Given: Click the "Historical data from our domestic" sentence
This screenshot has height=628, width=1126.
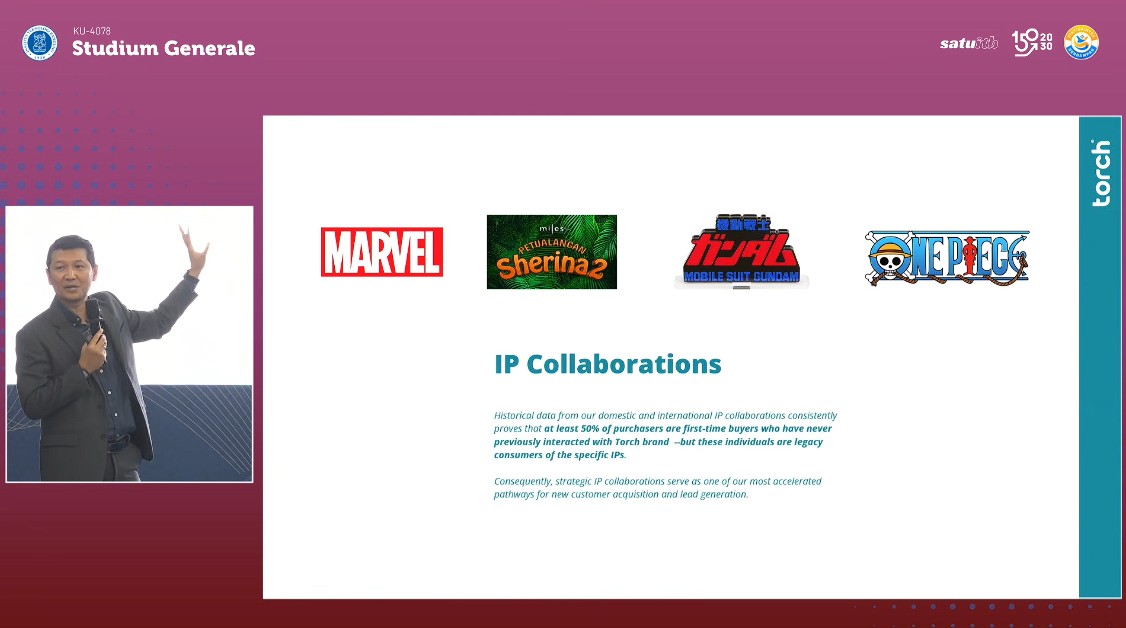Looking at the screenshot, I should click(665, 415).
